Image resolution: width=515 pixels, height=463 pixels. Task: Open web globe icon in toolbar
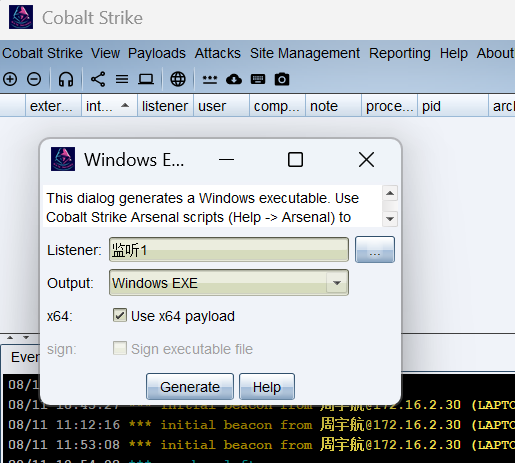(x=178, y=79)
